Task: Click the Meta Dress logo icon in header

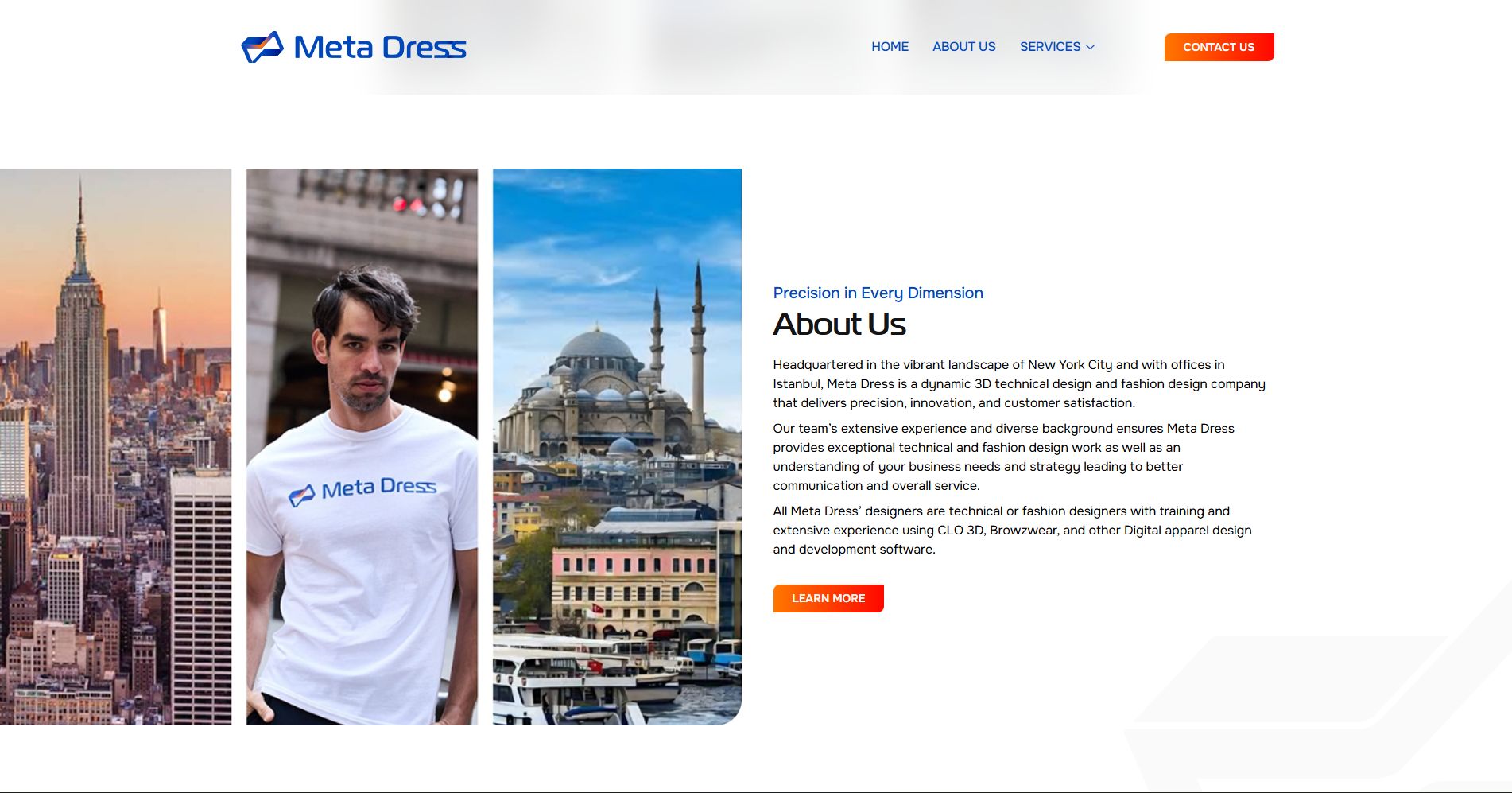Action: 262,47
